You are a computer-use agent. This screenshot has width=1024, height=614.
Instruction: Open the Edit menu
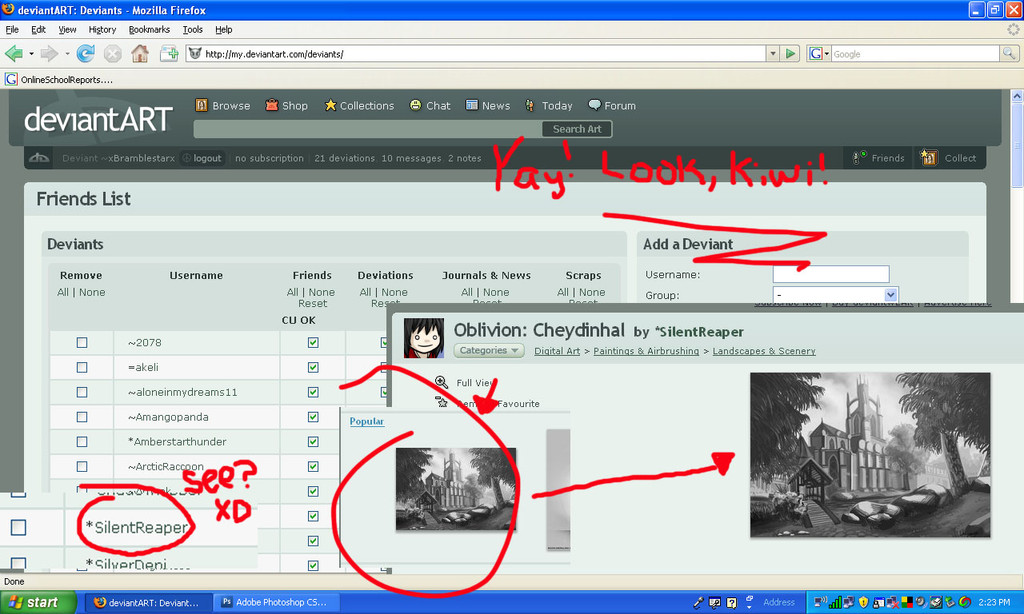click(39, 29)
